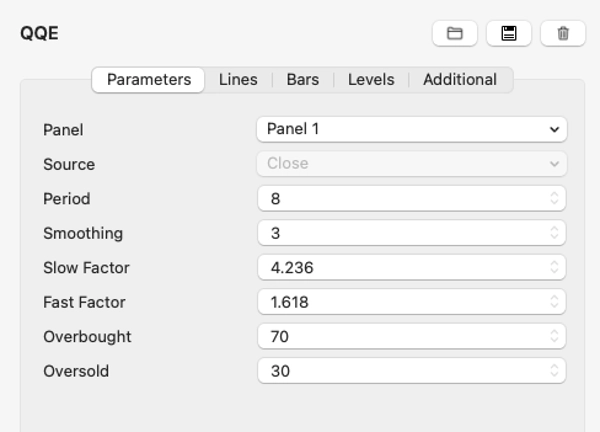The height and width of the screenshot is (432, 600).
Task: Open the Panel dropdown
Action: [x=411, y=129]
